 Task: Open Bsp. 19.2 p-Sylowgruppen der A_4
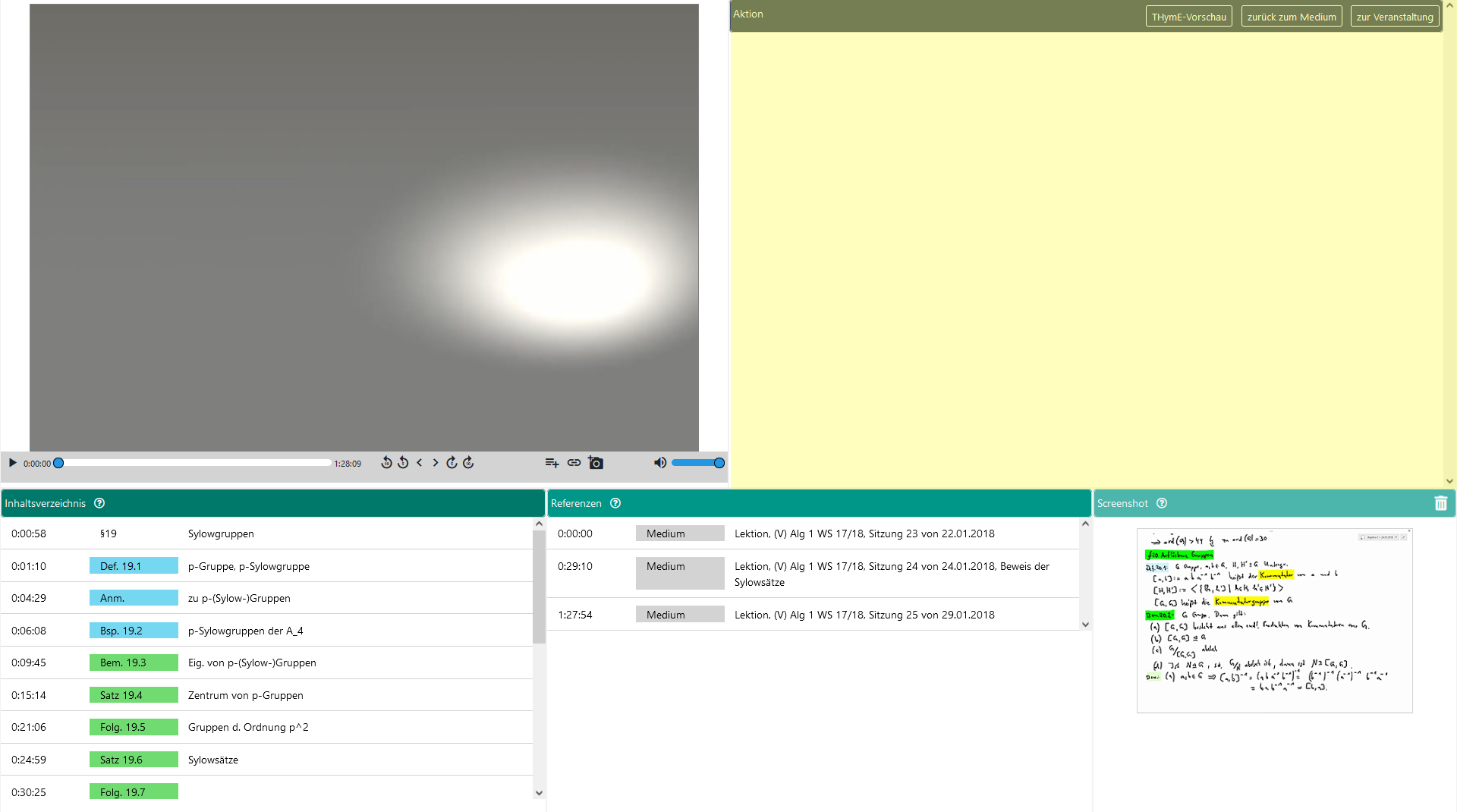click(267, 631)
